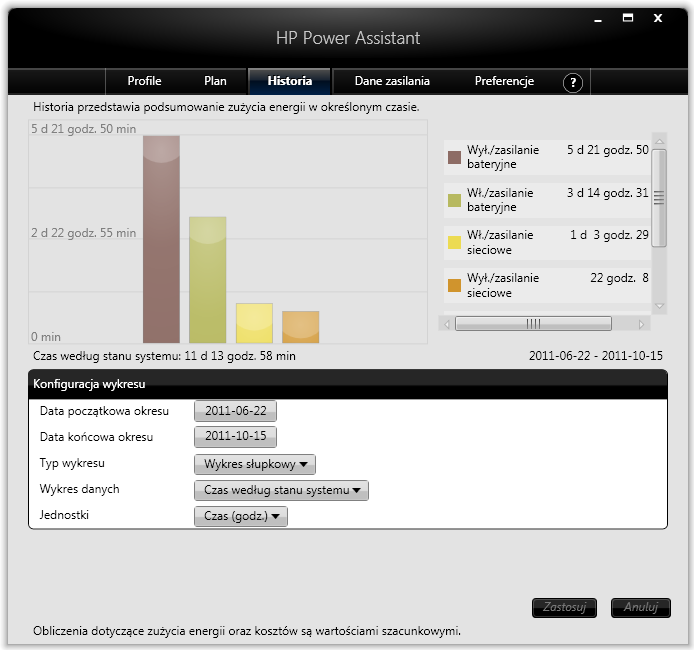Expand the Czas według stanu systemu dropdown

(281, 490)
